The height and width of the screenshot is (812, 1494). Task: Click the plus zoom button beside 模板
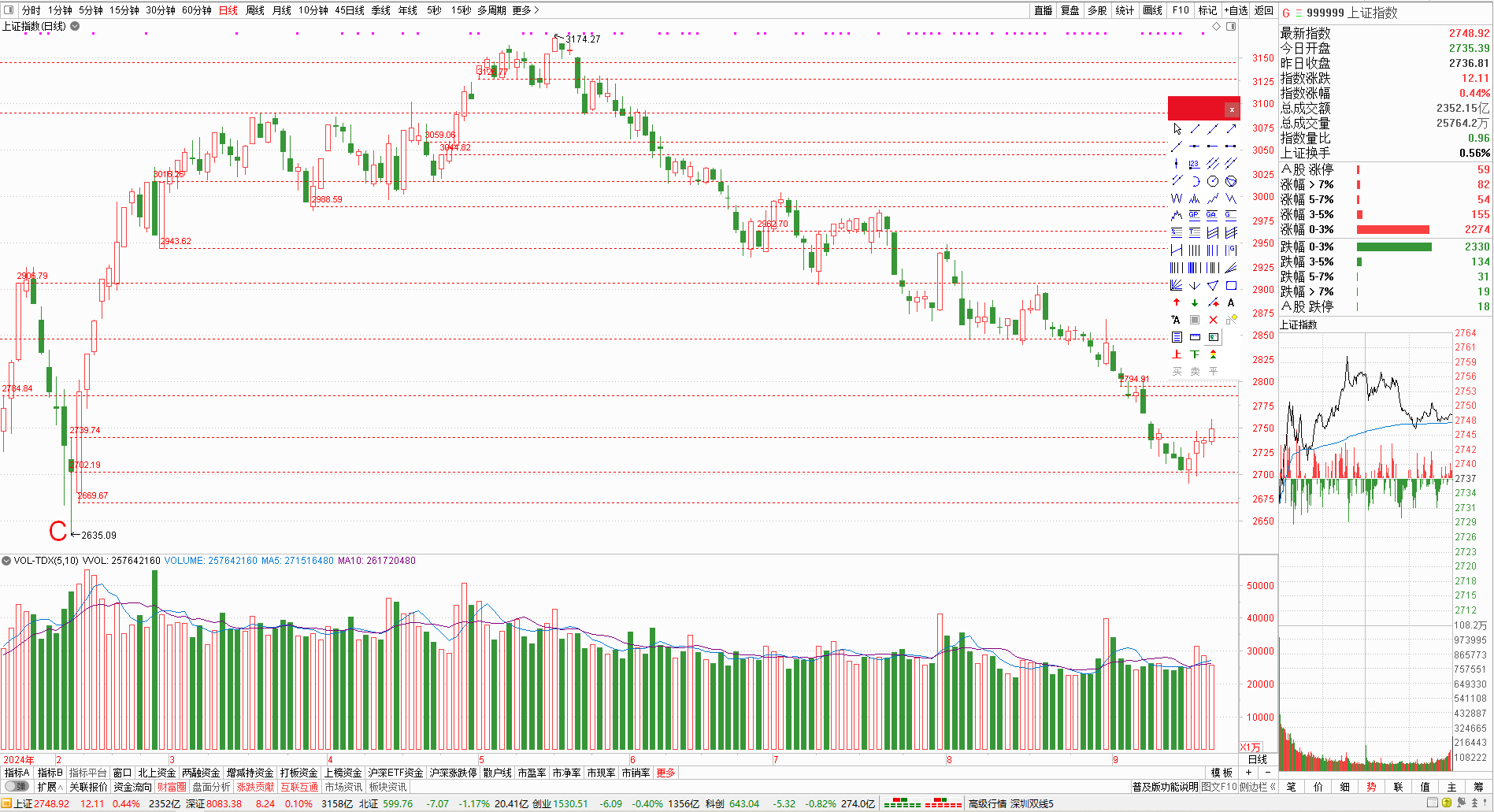(x=1248, y=773)
